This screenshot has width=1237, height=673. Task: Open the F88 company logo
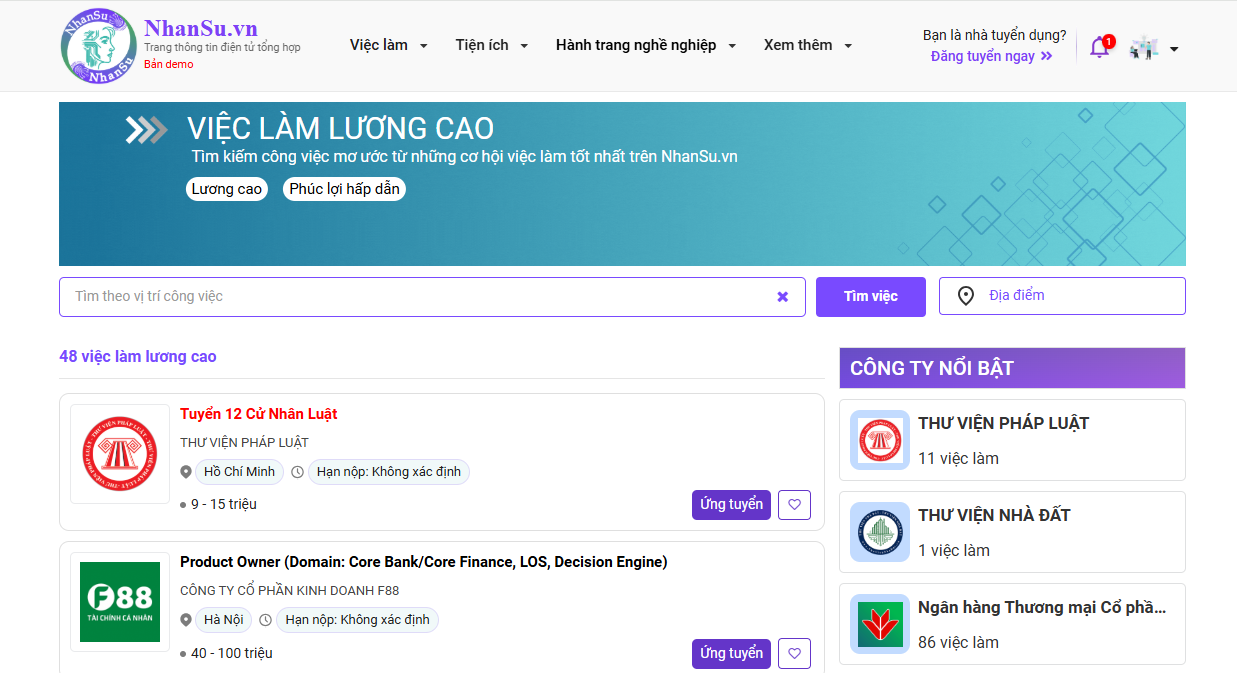click(120, 602)
